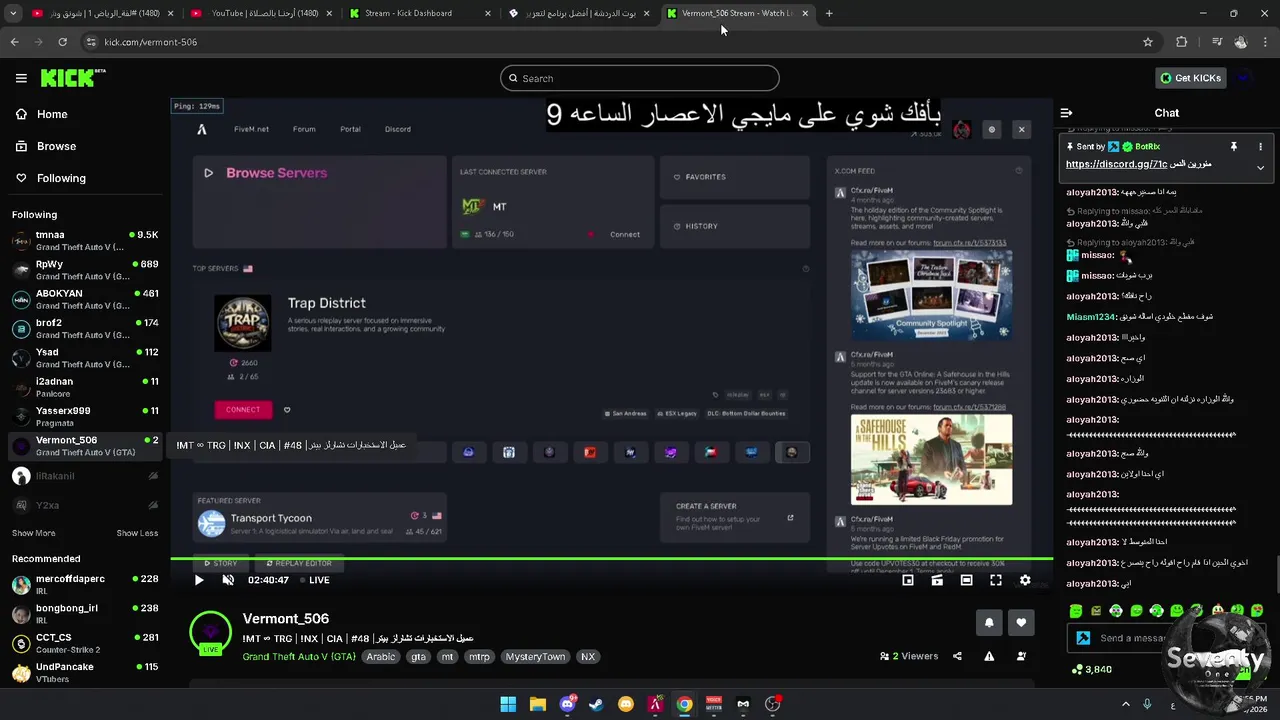The width and height of the screenshot is (1280, 720).
Task: Open the Grand Theft Auto V category link
Action: [299, 657]
